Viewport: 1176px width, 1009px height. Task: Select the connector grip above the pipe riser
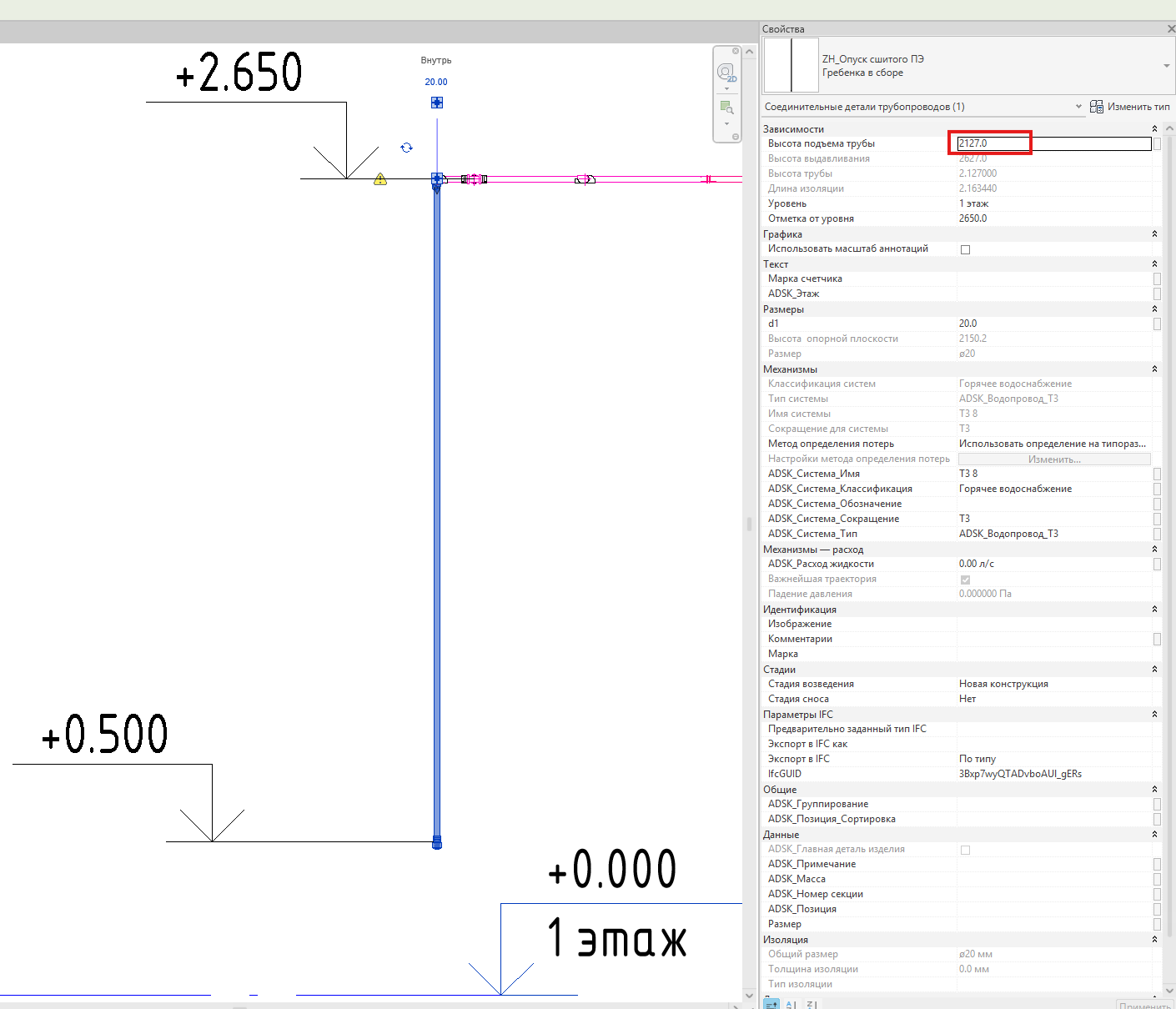pos(437,103)
